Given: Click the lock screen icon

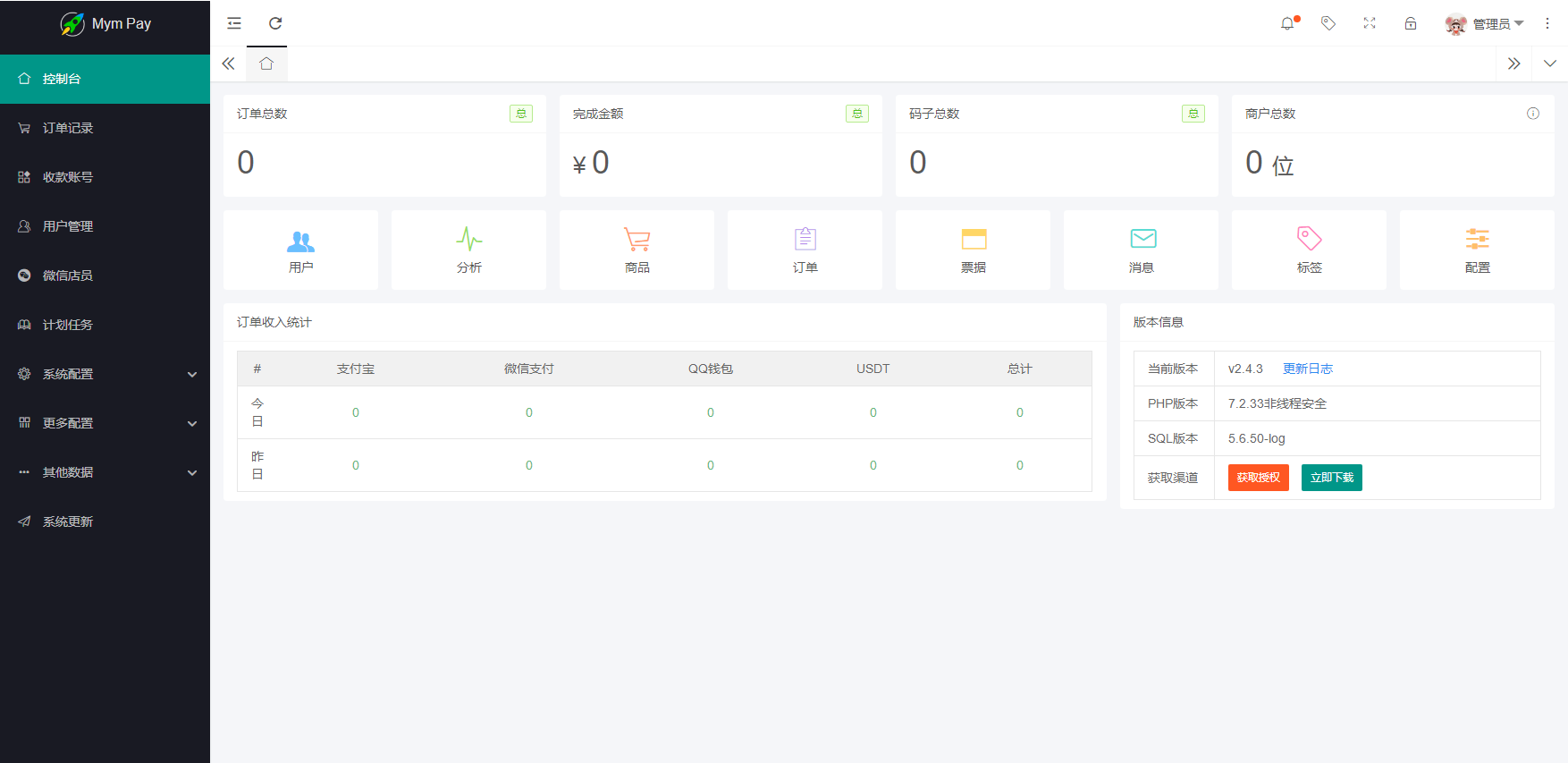Looking at the screenshot, I should tap(1411, 23).
